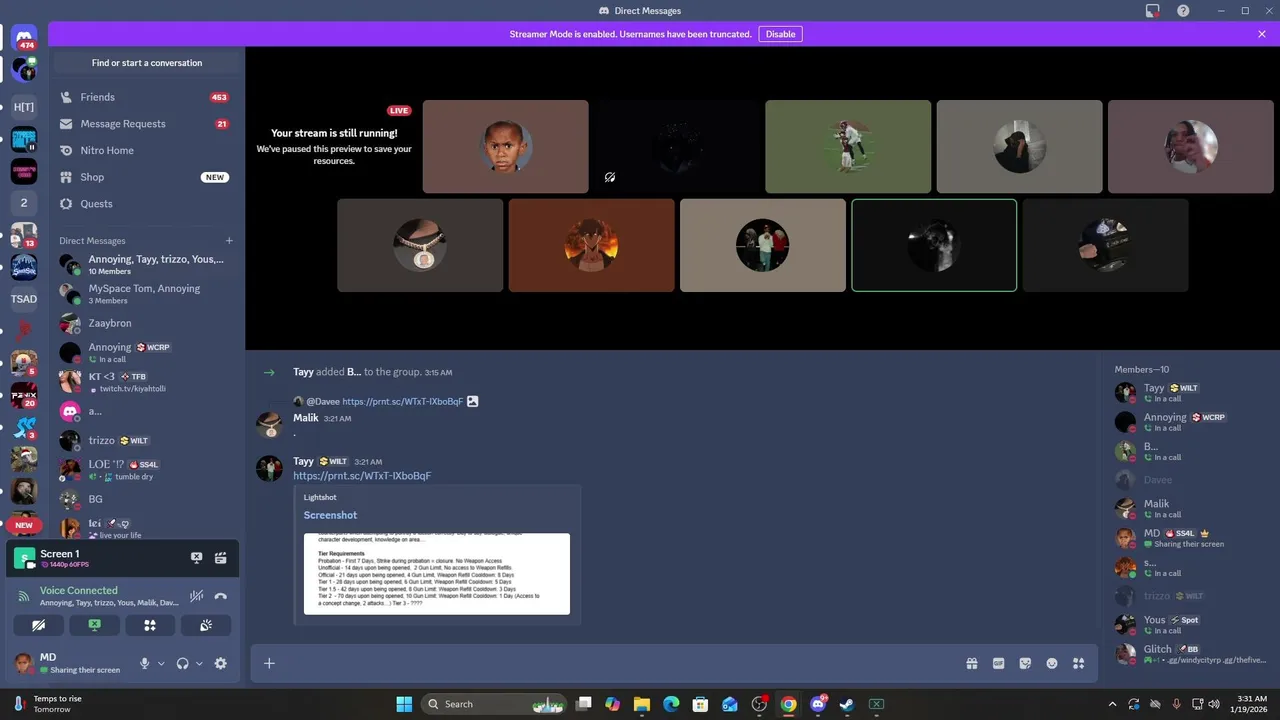Open MySpace Tom, Annoying group chat
Viewport: 1280px width, 720px height.
[146, 294]
